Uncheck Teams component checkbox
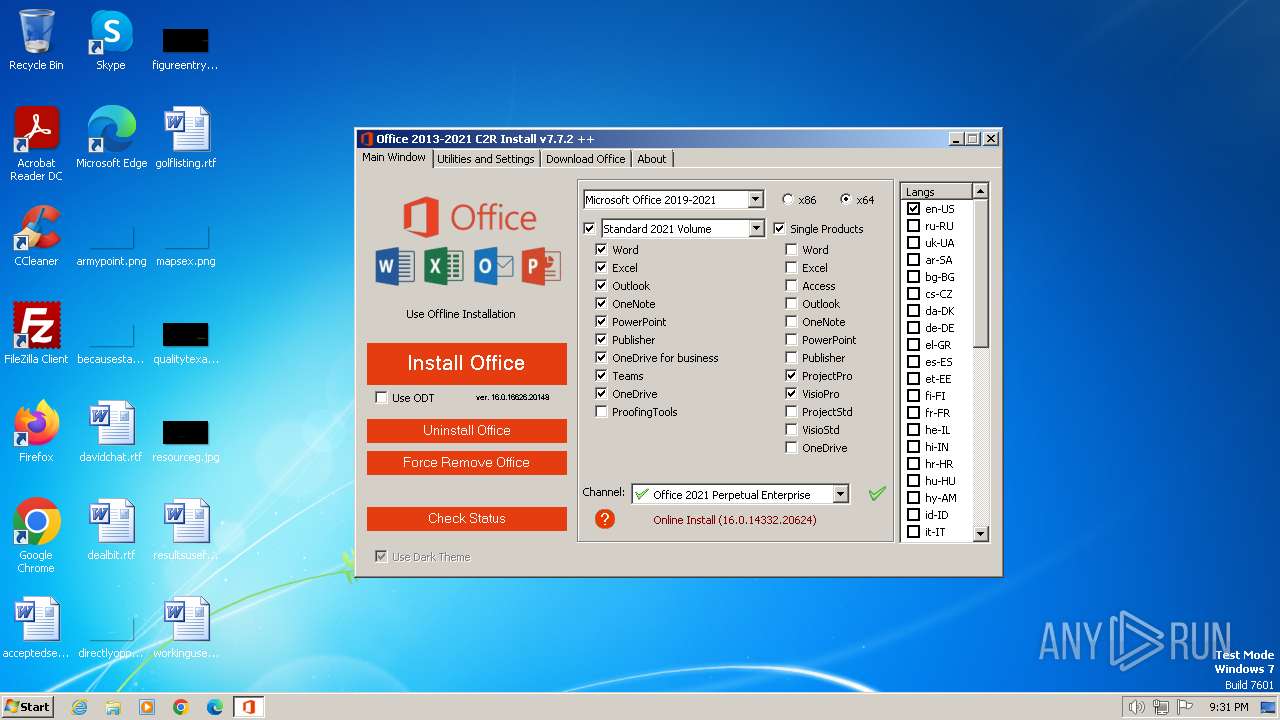The height and width of the screenshot is (720, 1280). pyautogui.click(x=601, y=375)
